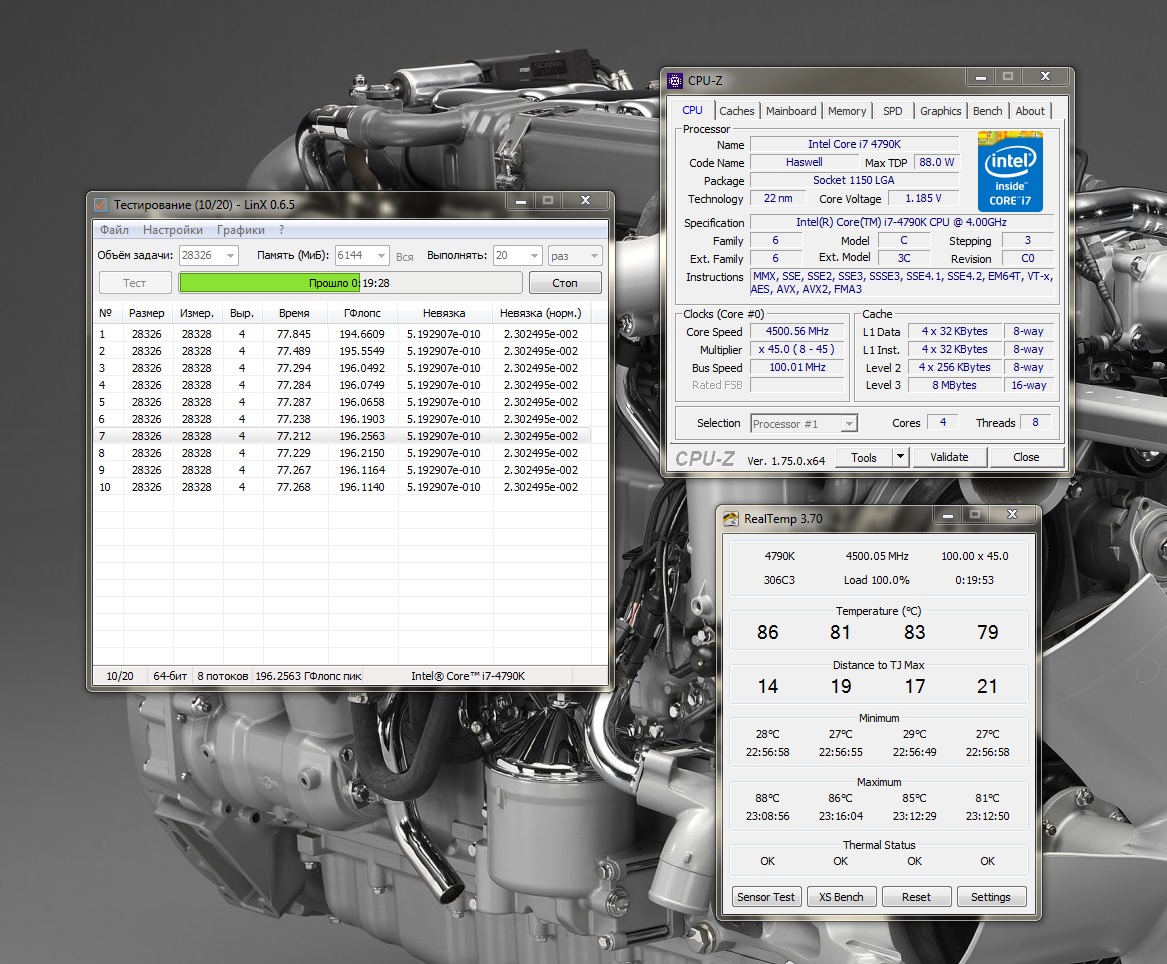Click the Validate button in CPU-Z

[x=949, y=457]
